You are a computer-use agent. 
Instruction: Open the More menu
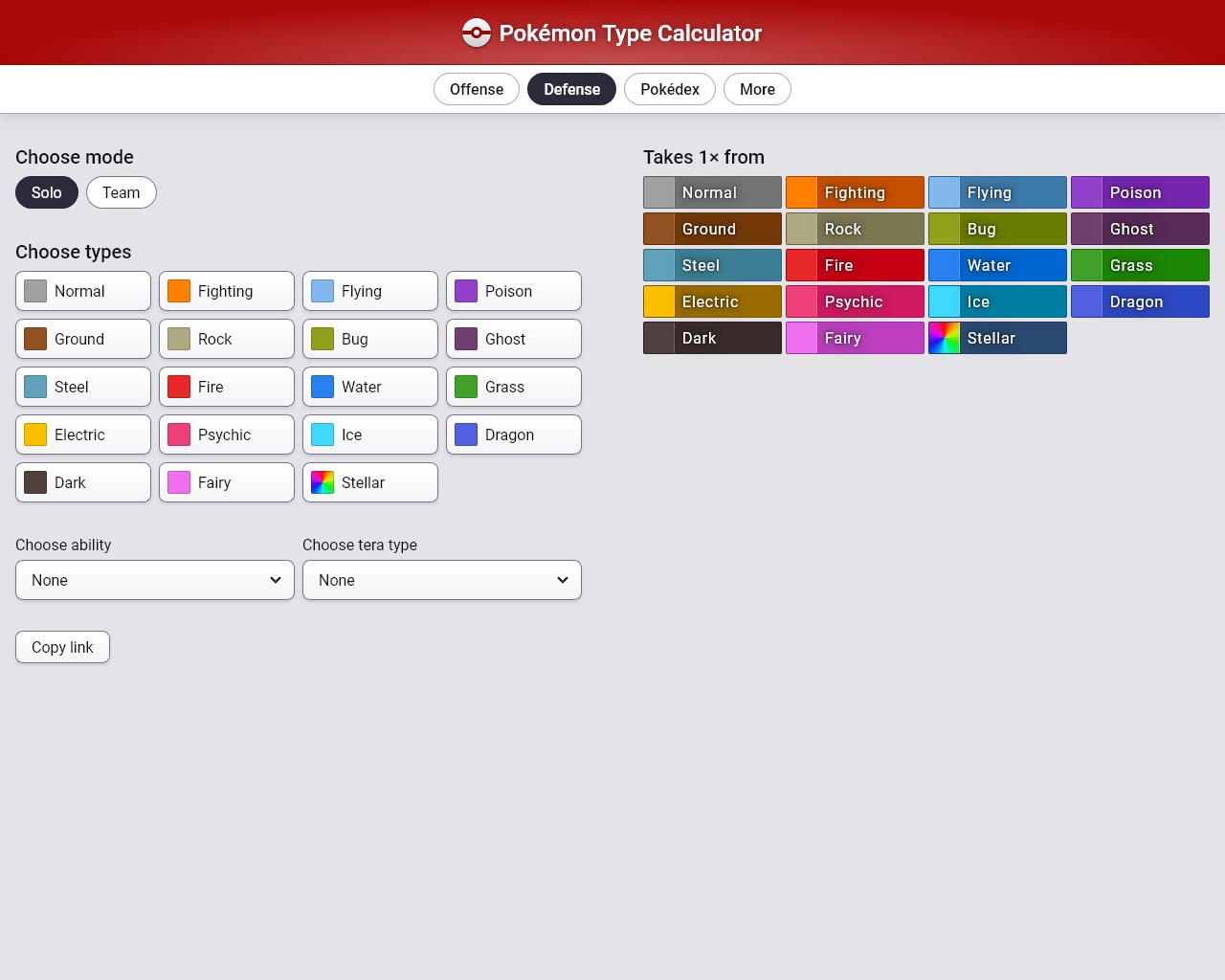point(757,89)
